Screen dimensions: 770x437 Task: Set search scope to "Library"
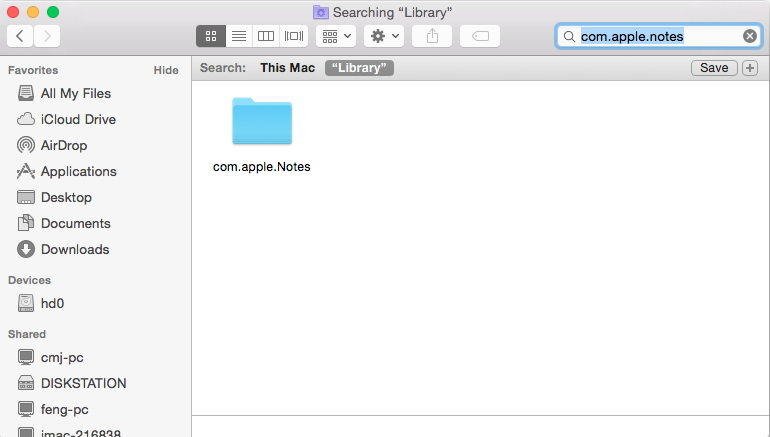[359, 68]
